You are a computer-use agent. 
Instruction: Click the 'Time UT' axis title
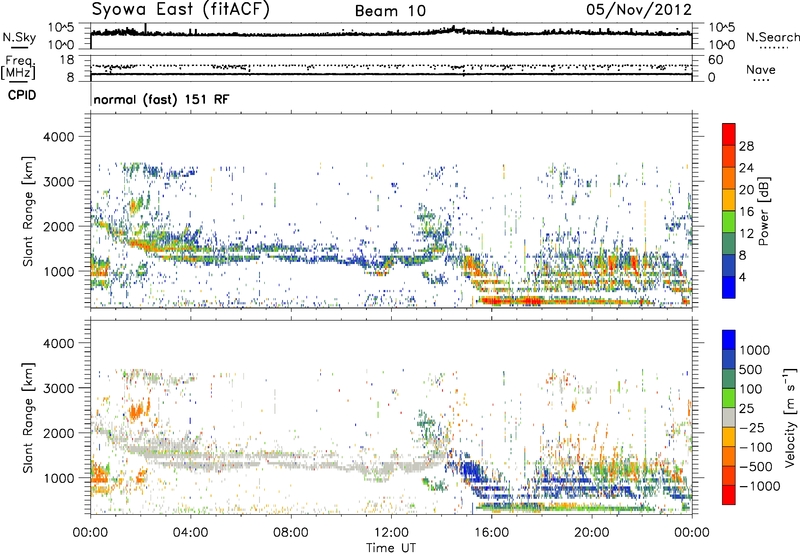click(391, 548)
